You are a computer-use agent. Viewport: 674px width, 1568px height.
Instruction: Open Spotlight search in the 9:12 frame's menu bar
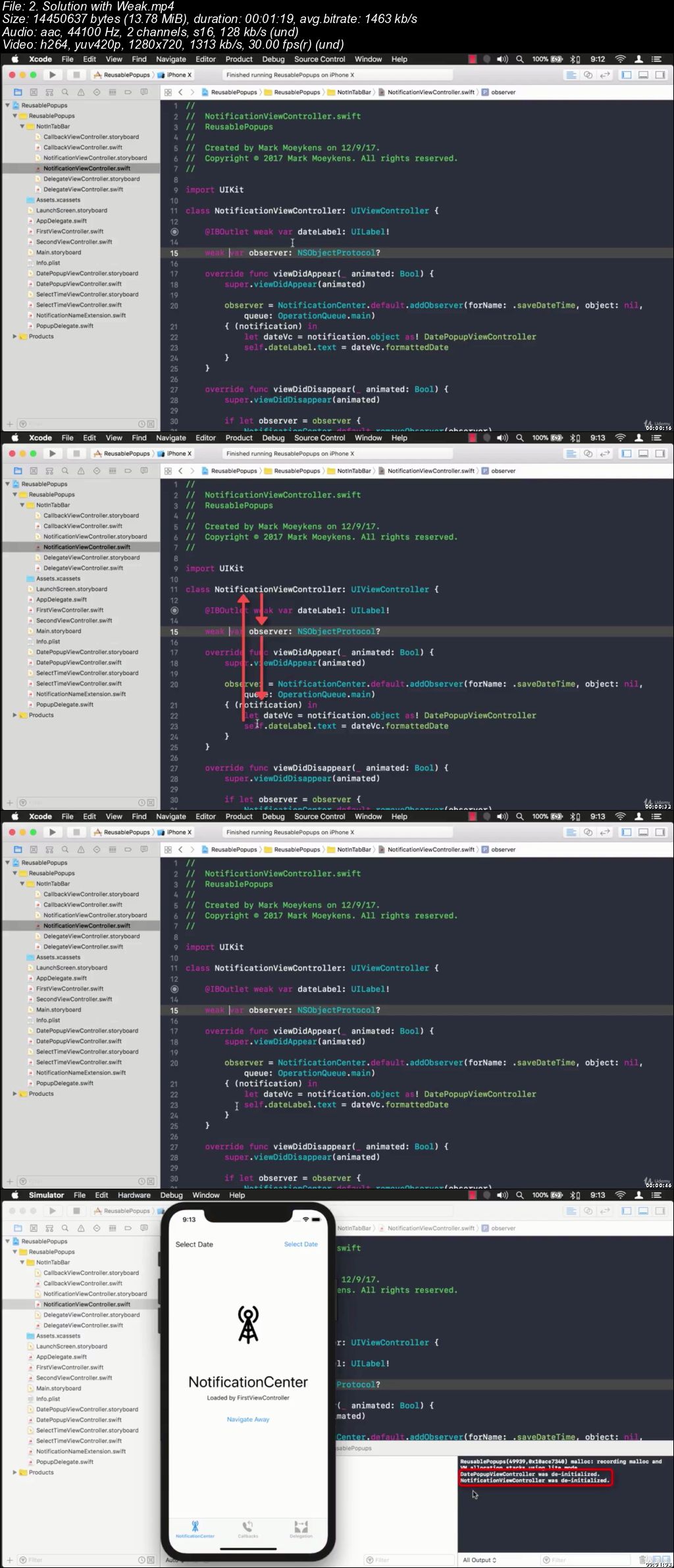520,59
